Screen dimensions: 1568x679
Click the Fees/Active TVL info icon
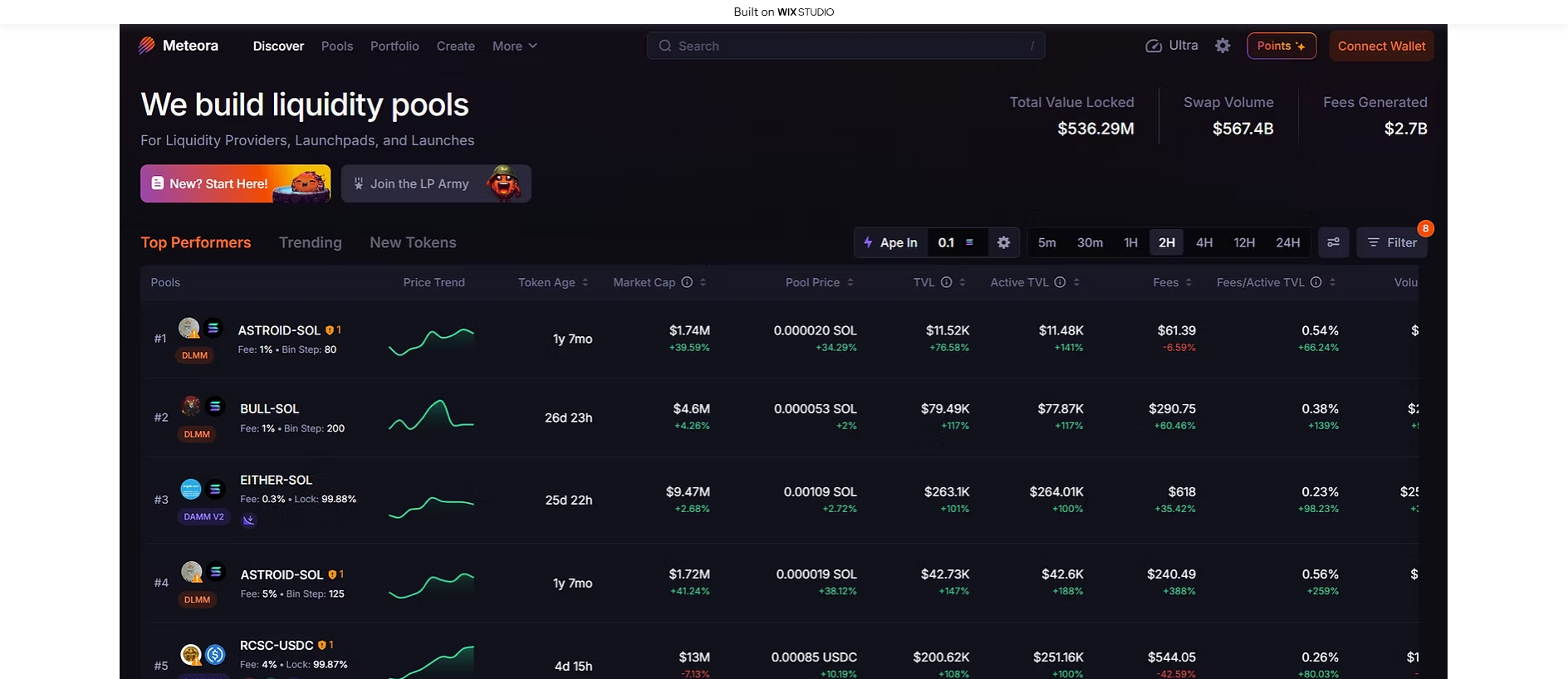(x=1316, y=282)
